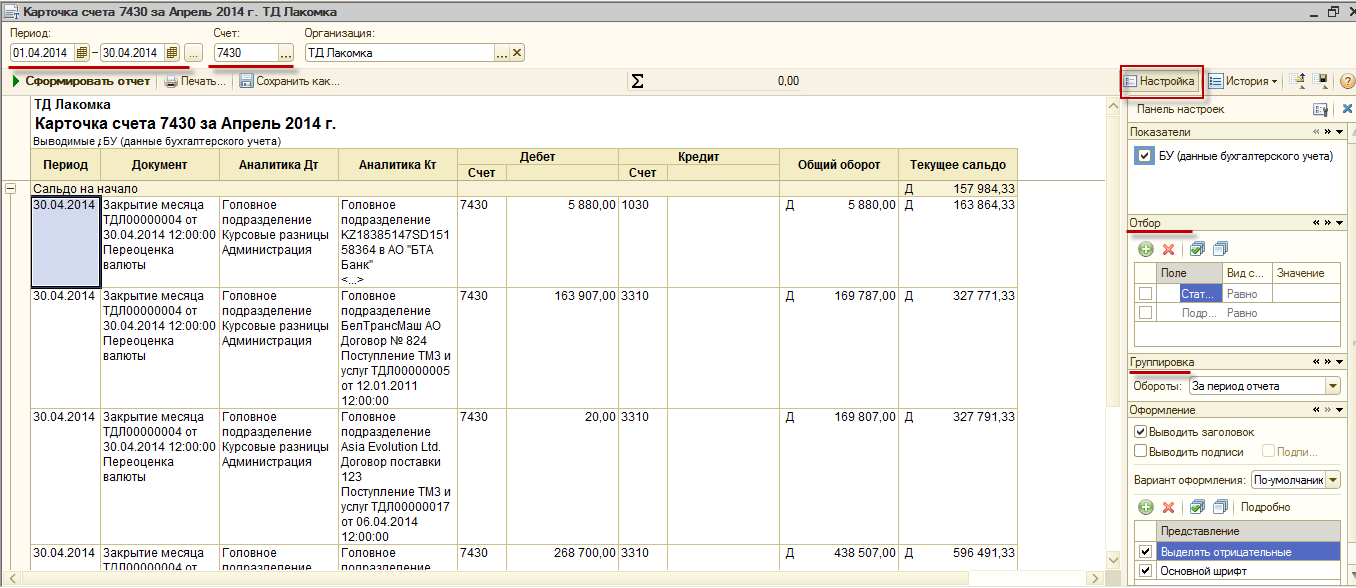The height and width of the screenshot is (588, 1356).
Task: Toggle the Настройка settings panel button
Action: click(x=1159, y=81)
